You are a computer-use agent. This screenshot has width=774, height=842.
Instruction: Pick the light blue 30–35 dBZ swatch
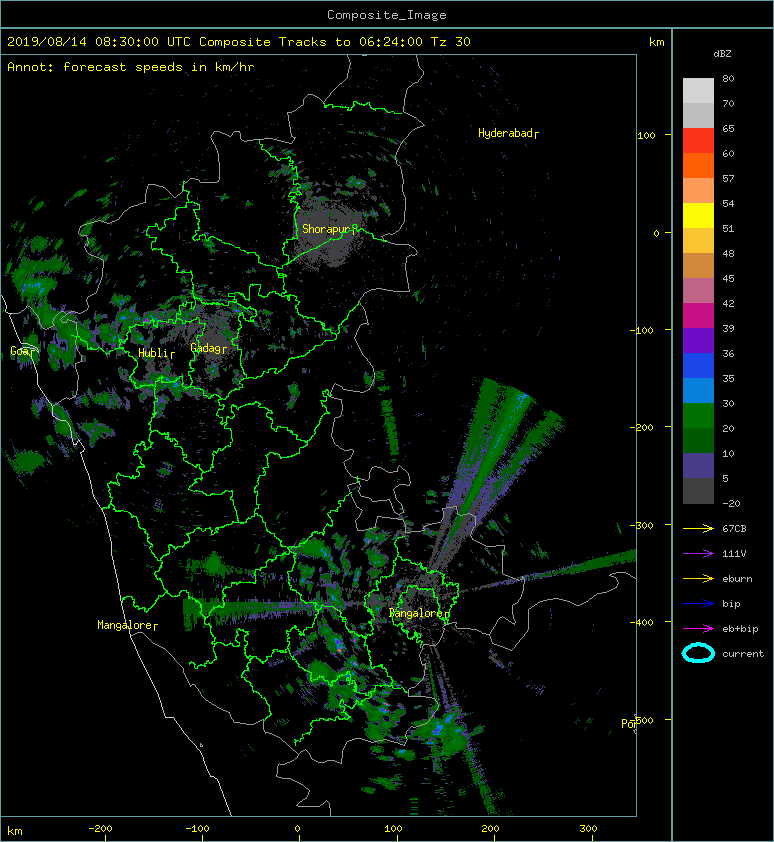click(x=698, y=390)
